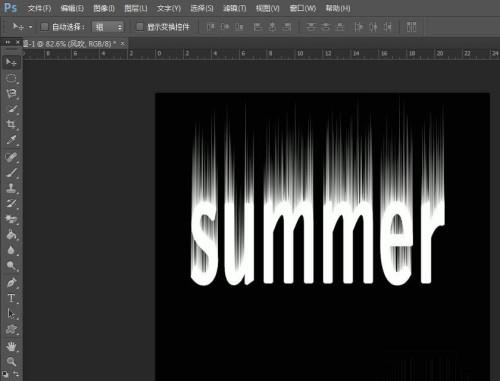Select the Hand tool
The height and width of the screenshot is (381, 500).
point(11,346)
